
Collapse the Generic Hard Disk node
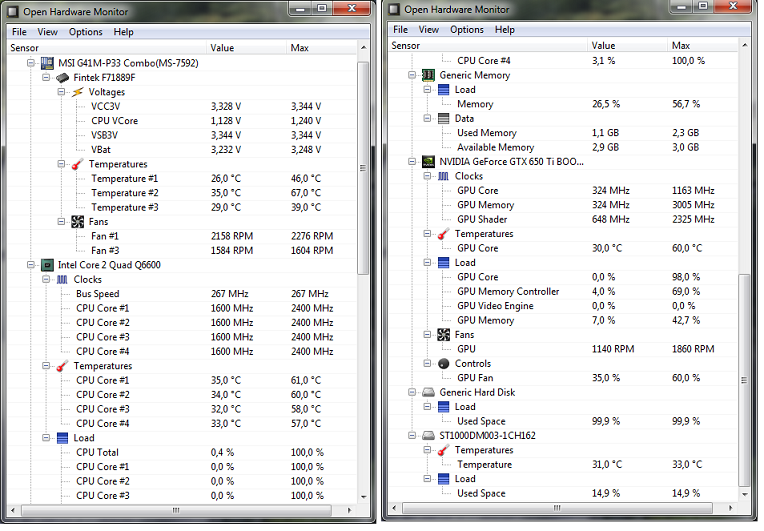click(x=412, y=392)
